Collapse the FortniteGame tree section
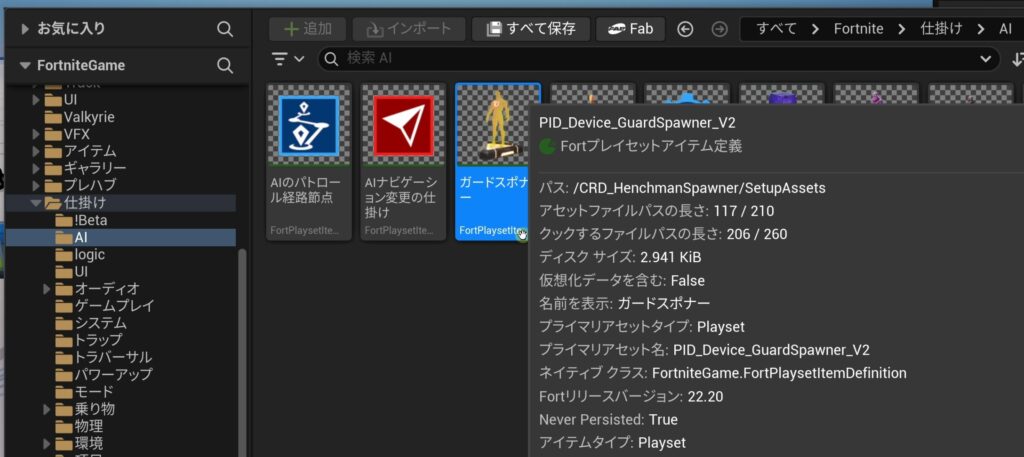The height and width of the screenshot is (457, 1024). (25, 66)
